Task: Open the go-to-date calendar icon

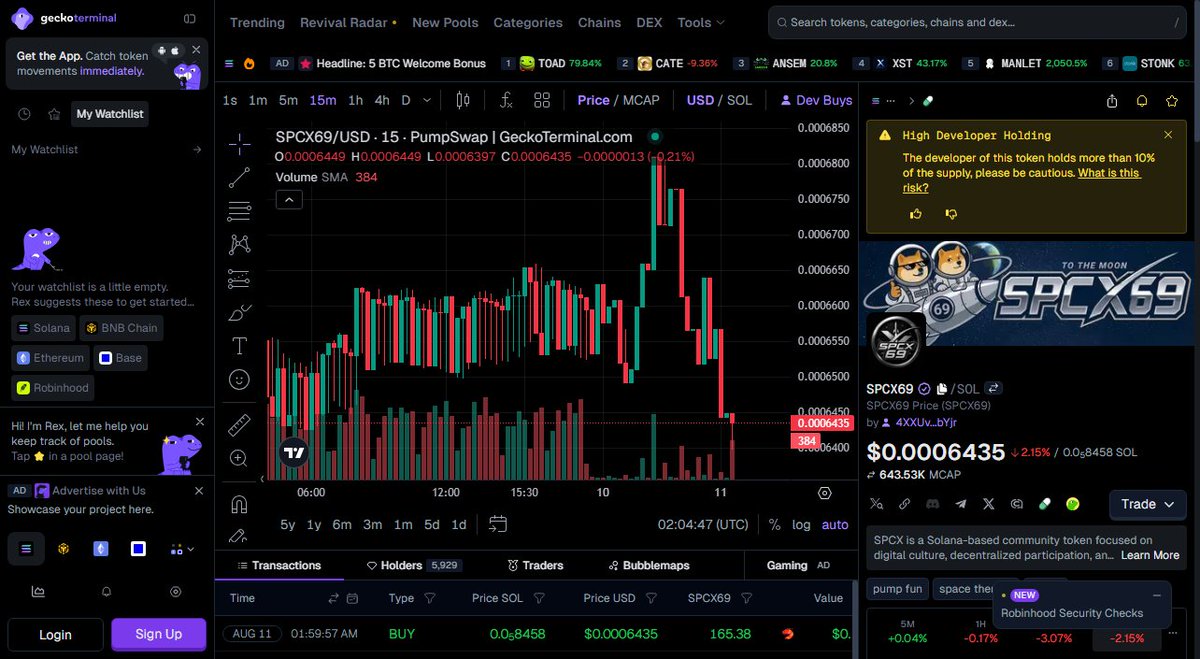Action: [498, 524]
